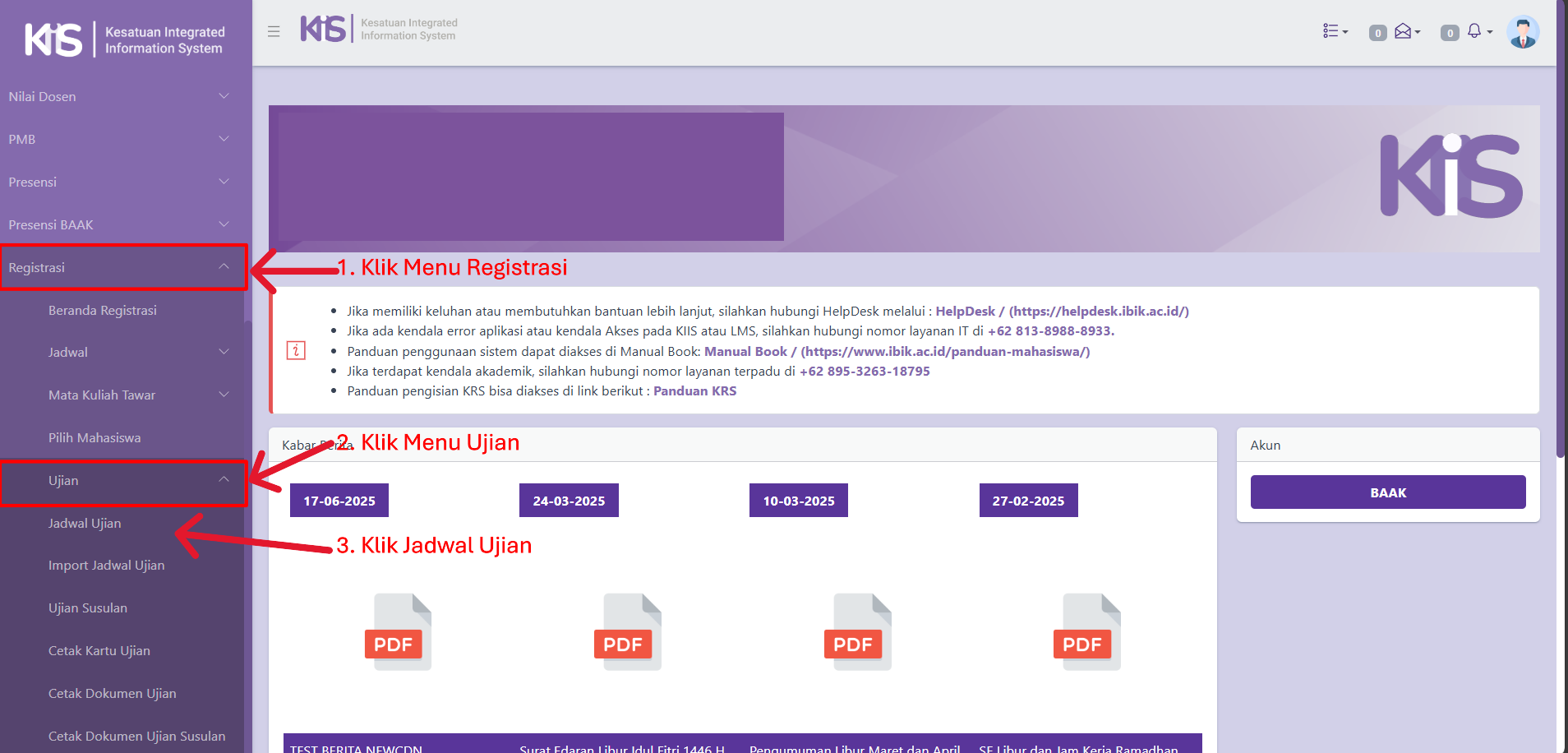Open the PDF icon dated 27-02-2025
The height and width of the screenshot is (753, 1568).
tap(1087, 631)
